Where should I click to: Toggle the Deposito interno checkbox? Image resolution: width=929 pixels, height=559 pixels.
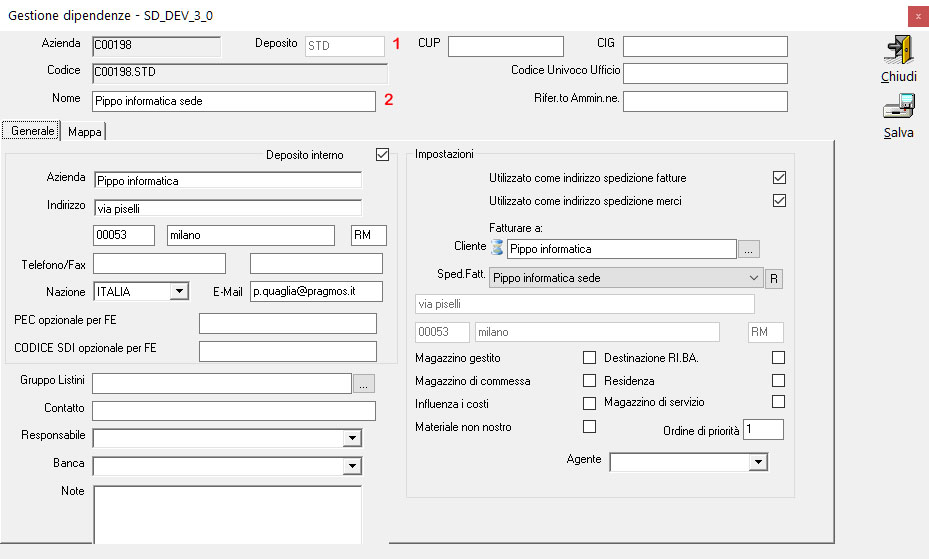coord(382,155)
